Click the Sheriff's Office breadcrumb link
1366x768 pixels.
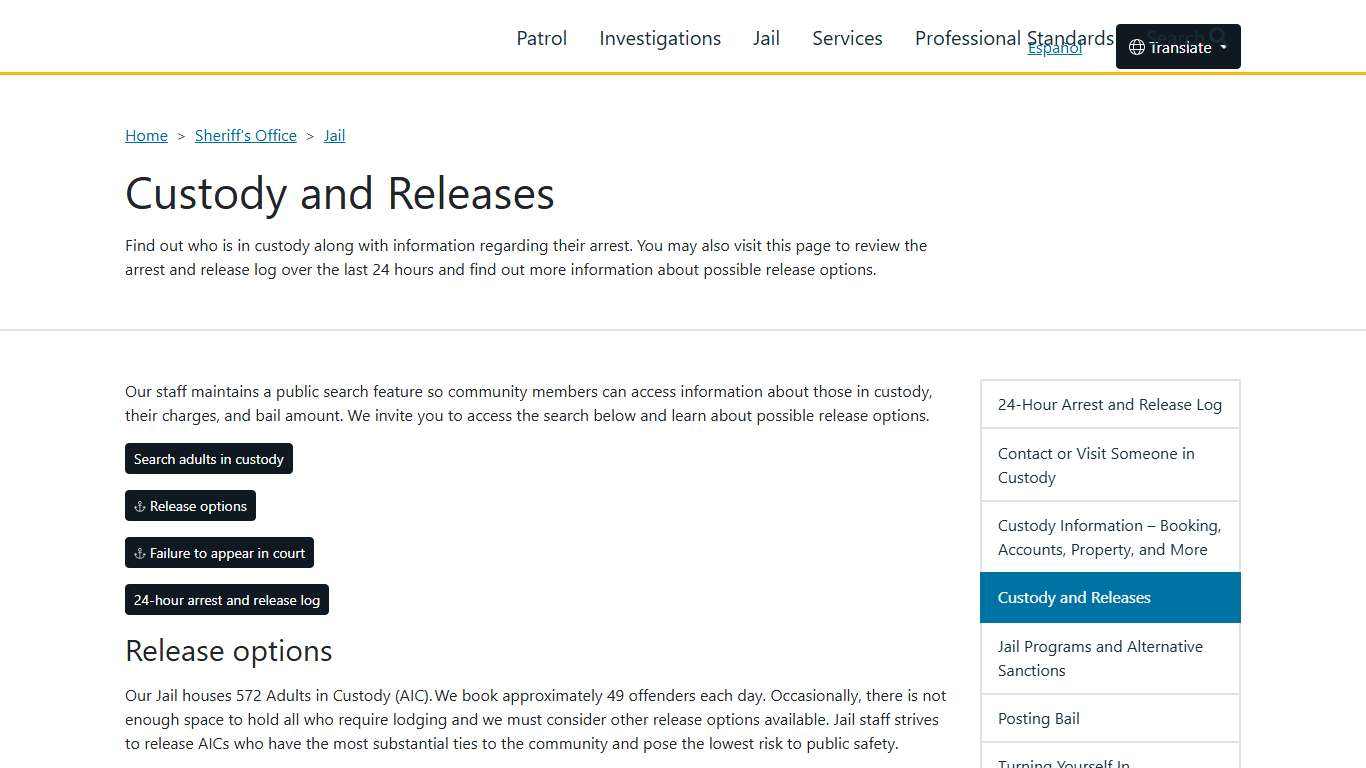click(245, 135)
